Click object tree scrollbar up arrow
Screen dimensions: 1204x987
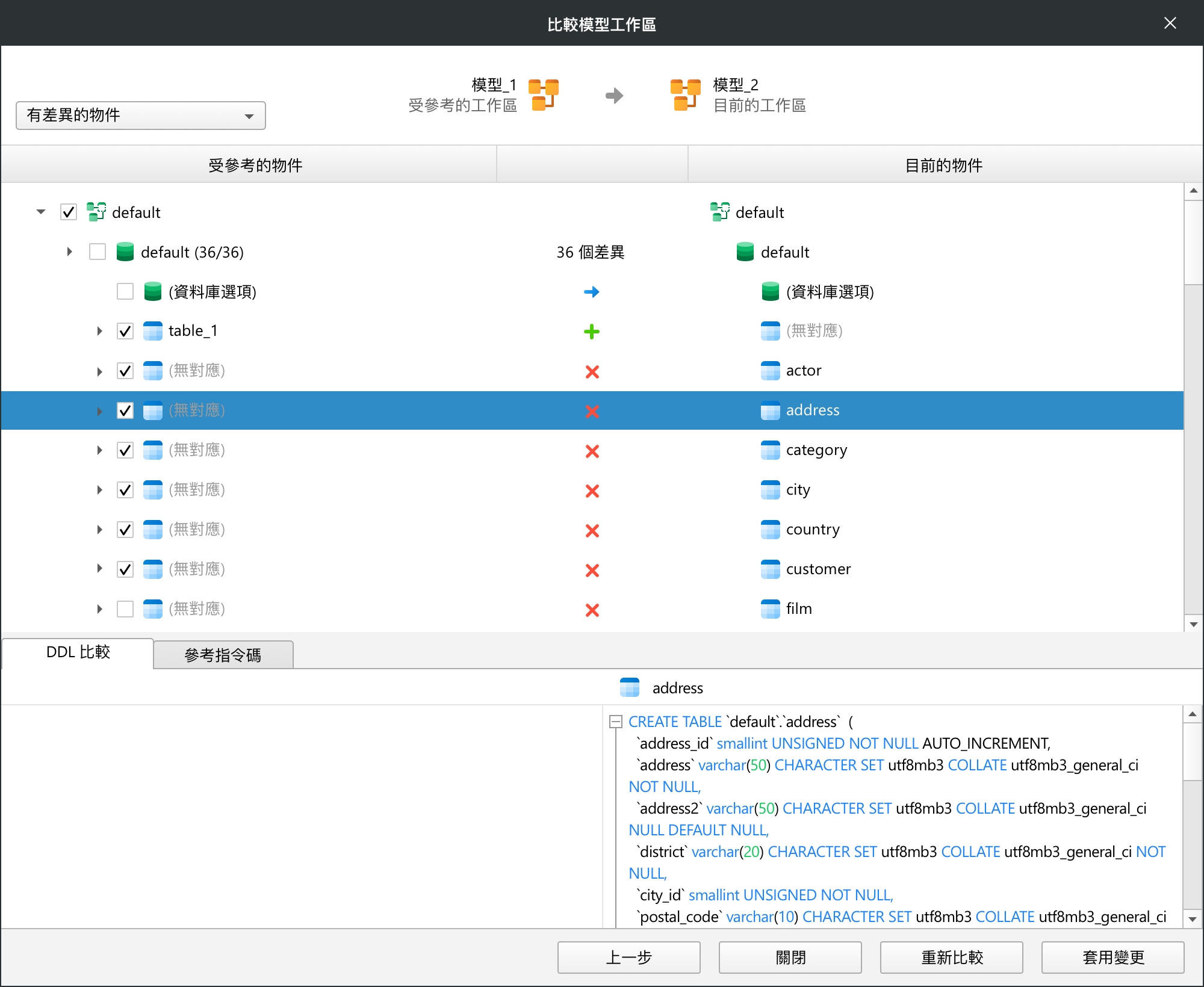click(1193, 191)
